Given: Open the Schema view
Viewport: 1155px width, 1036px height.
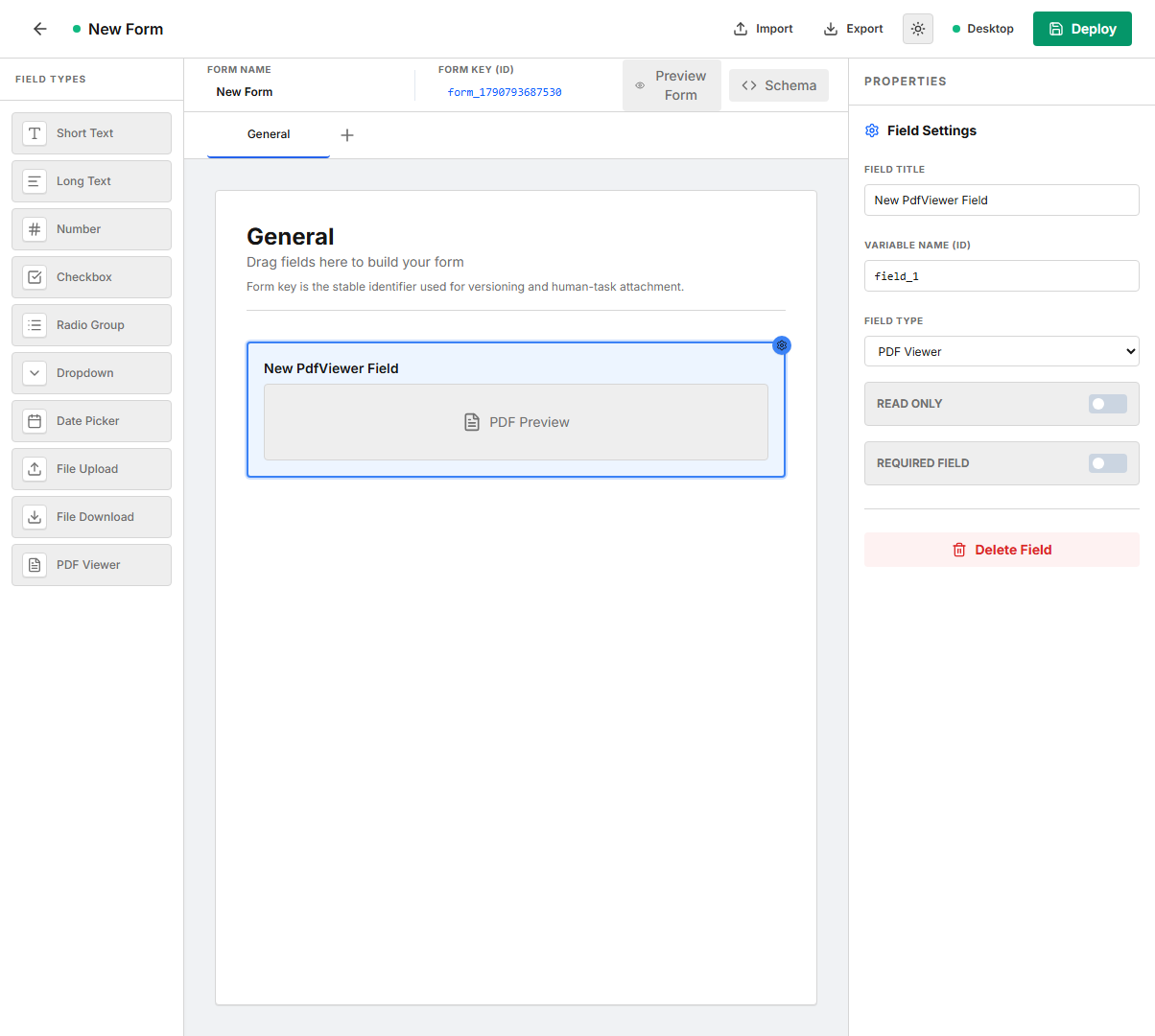Looking at the screenshot, I should pos(779,85).
